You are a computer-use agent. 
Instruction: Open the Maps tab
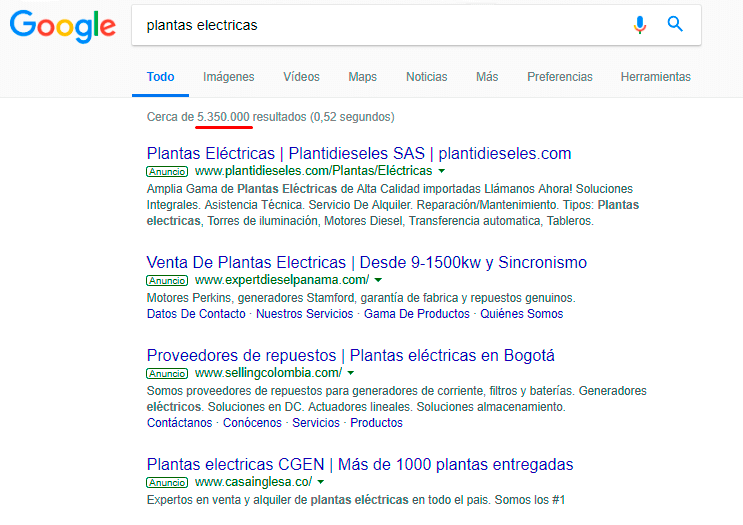click(362, 77)
